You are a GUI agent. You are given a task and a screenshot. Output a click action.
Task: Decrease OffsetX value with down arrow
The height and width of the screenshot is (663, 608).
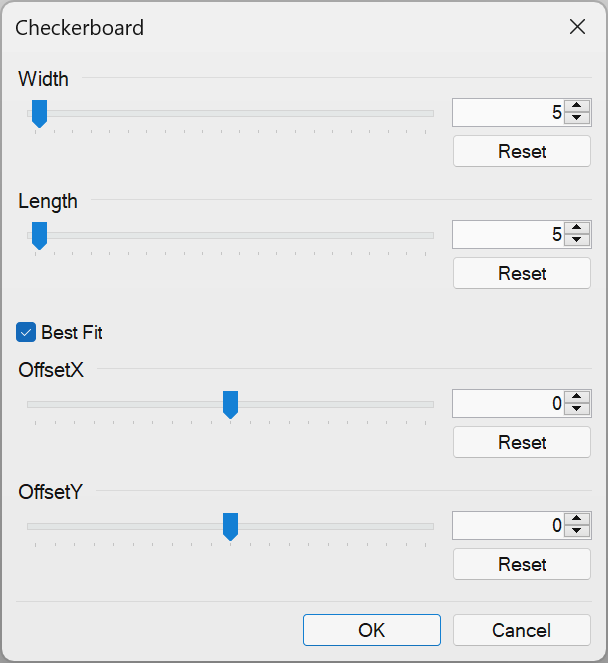pyautogui.click(x=576, y=409)
